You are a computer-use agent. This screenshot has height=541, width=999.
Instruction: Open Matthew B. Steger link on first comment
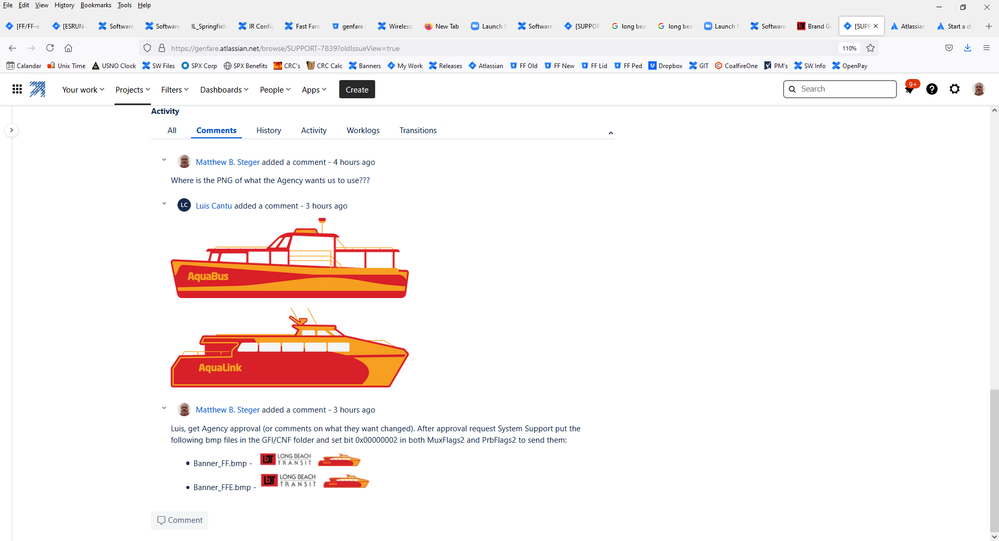click(x=227, y=162)
